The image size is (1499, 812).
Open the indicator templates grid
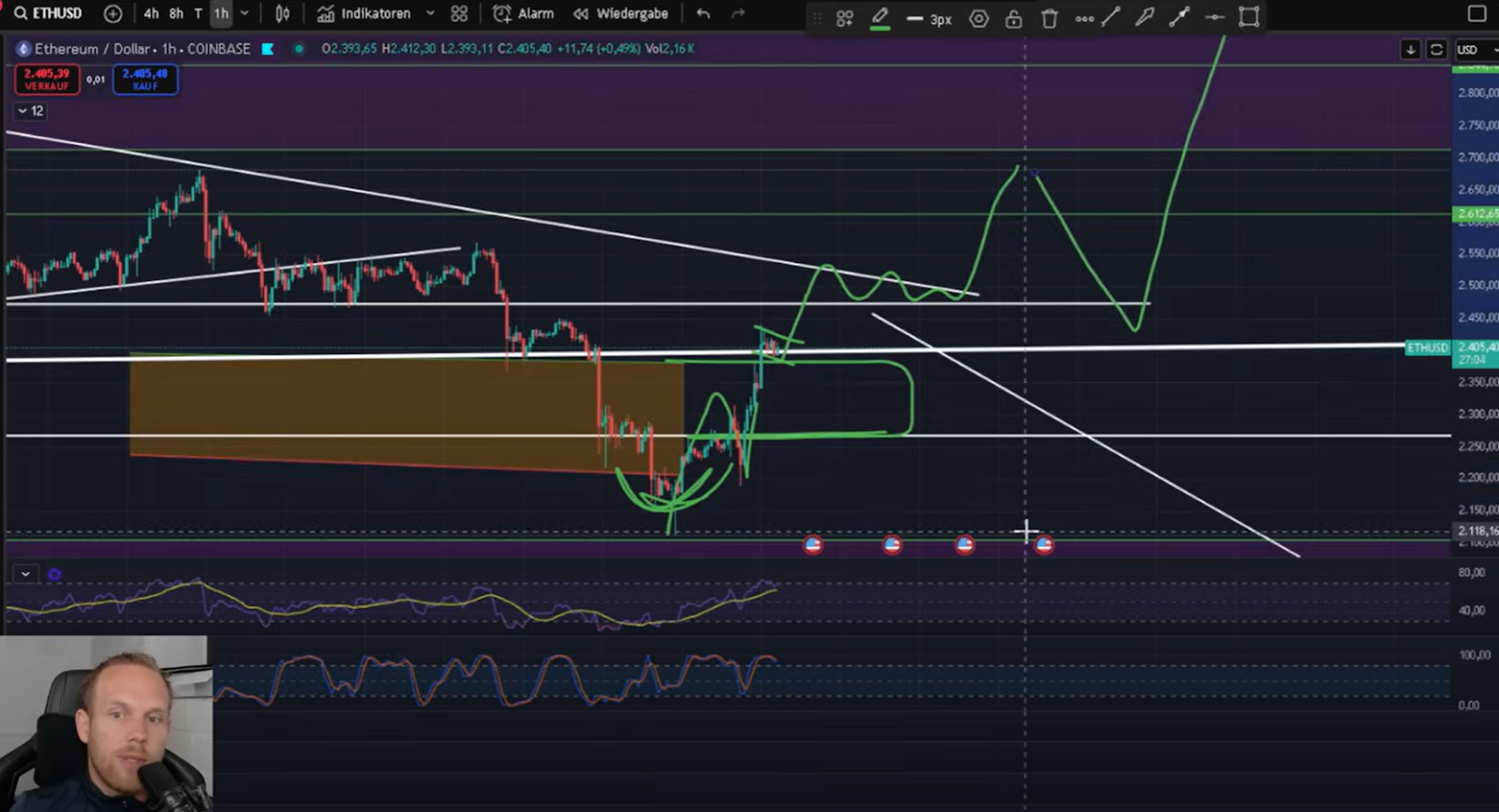(459, 14)
